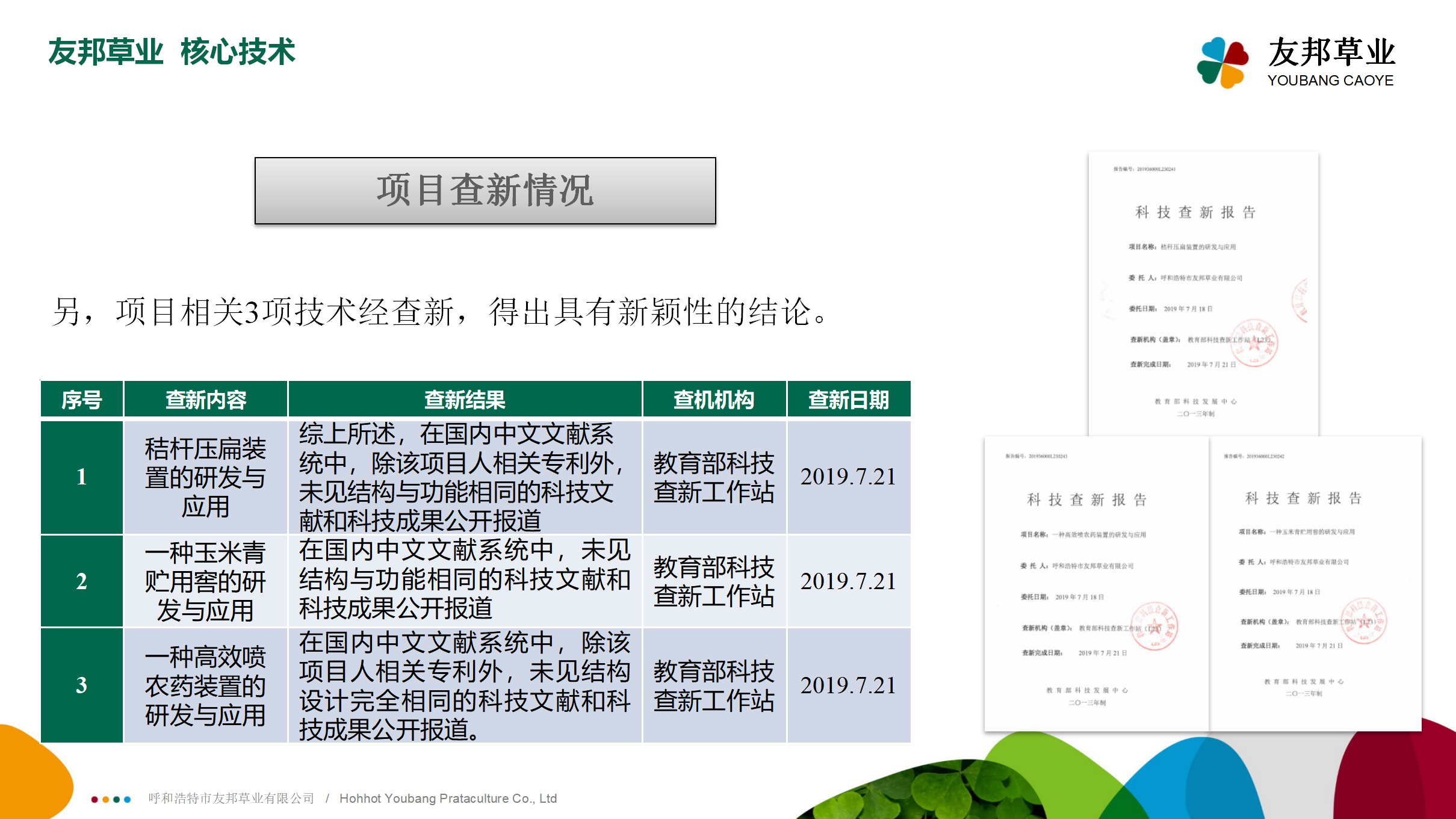Select the 序号 table header cell
The height and width of the screenshot is (819, 1456).
point(82,400)
